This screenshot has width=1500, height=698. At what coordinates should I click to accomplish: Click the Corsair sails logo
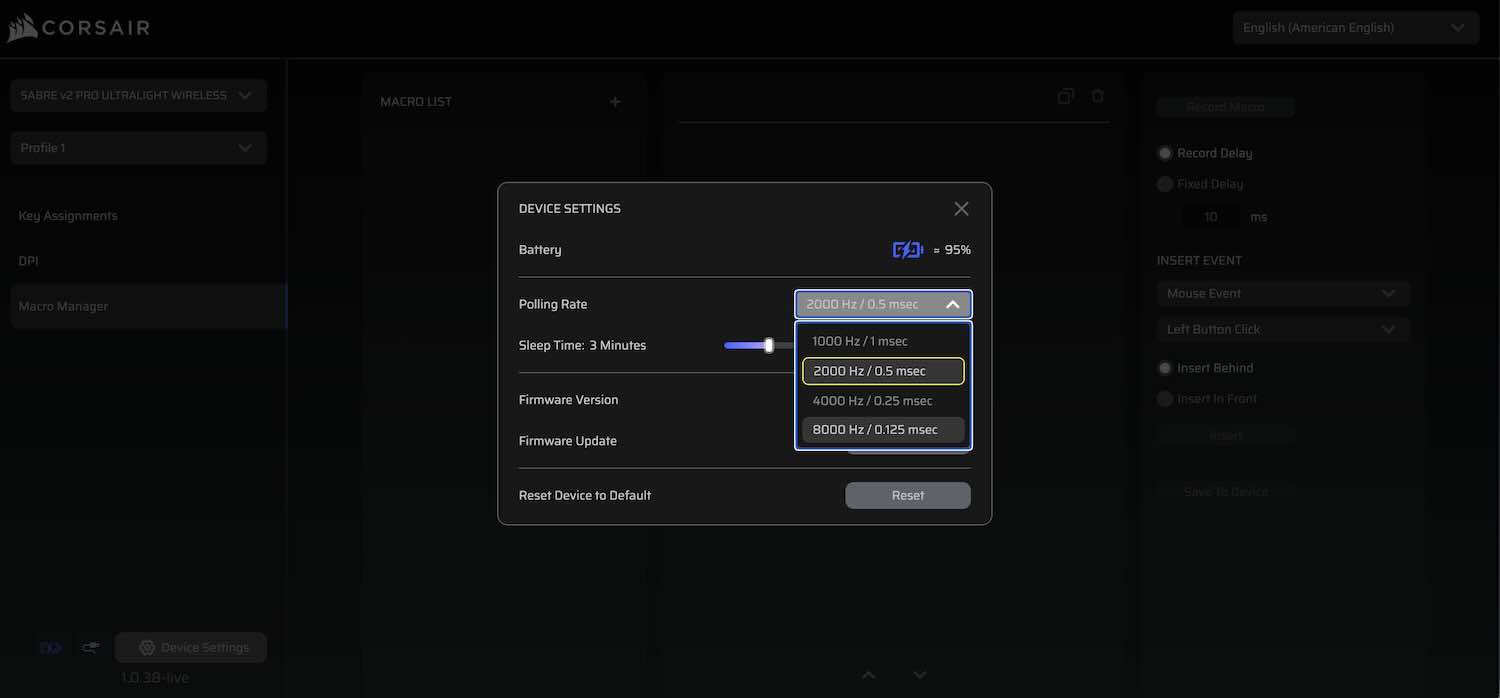pyautogui.click(x=22, y=28)
